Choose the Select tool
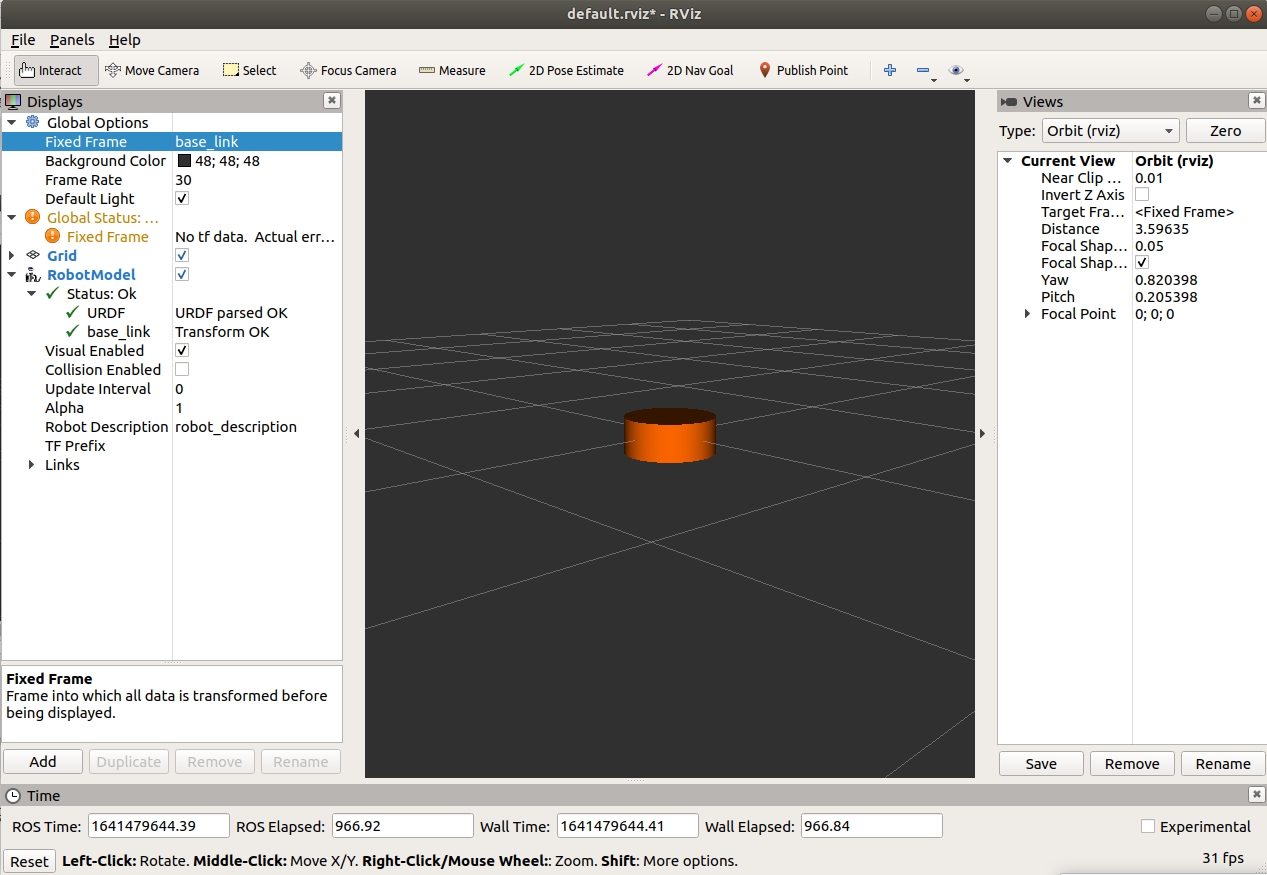 249,70
